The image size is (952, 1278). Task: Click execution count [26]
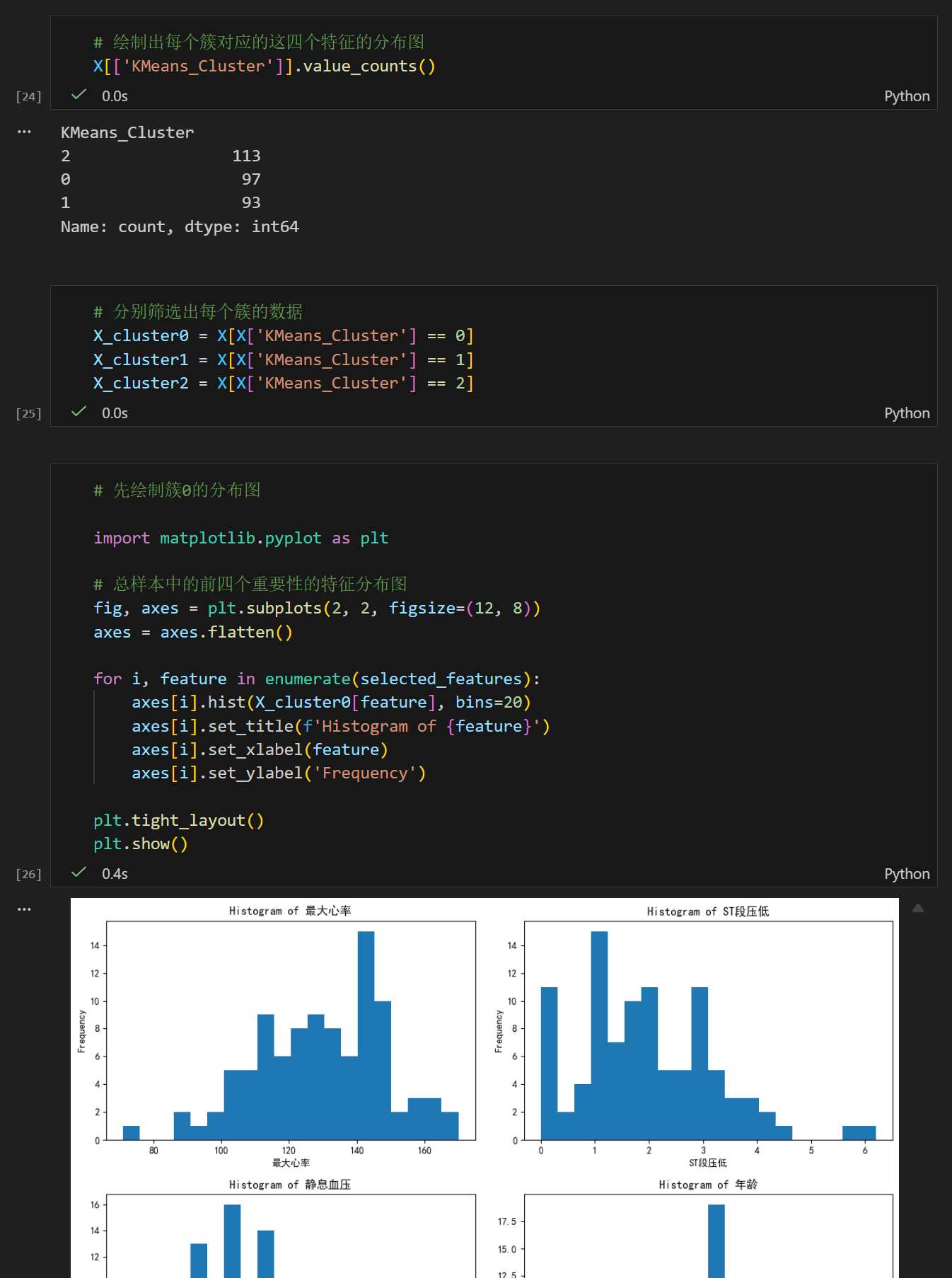coord(28,874)
